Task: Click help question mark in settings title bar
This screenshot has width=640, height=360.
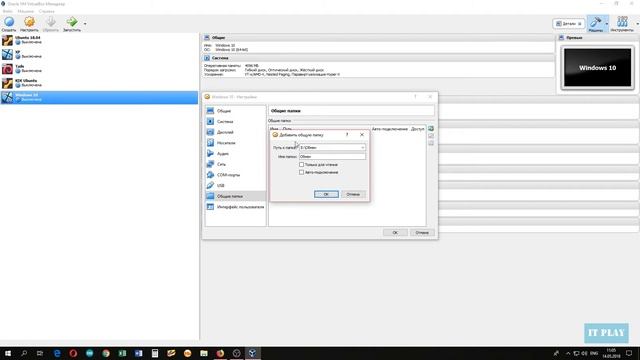Action: (x=415, y=97)
